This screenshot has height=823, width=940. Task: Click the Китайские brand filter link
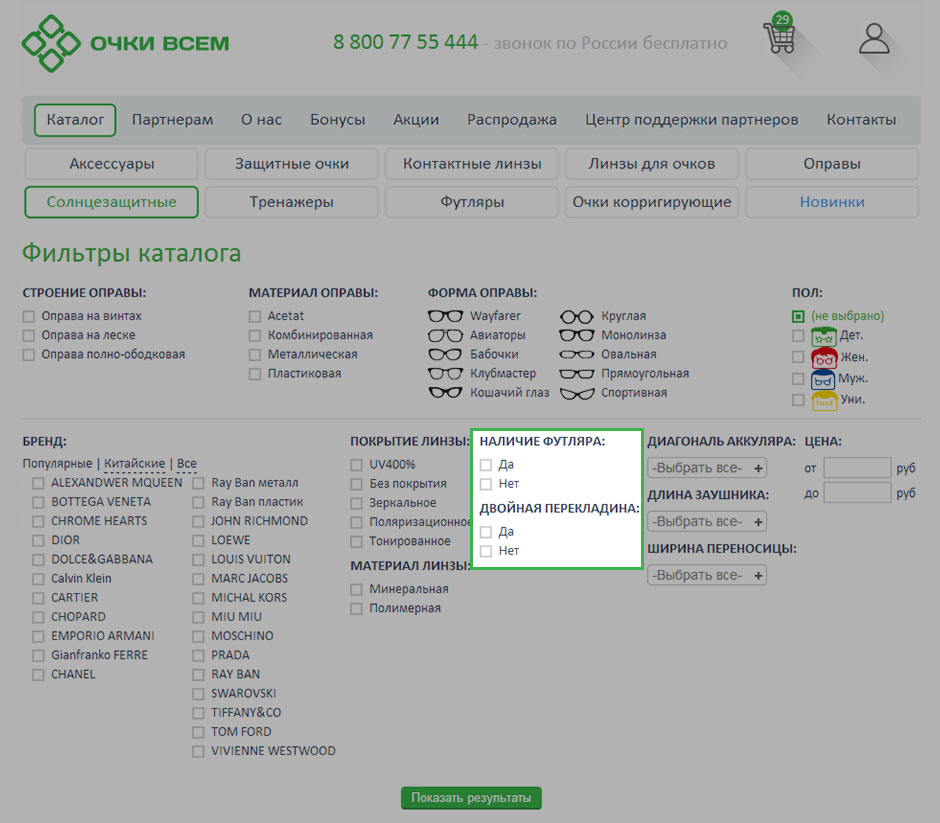click(x=134, y=464)
